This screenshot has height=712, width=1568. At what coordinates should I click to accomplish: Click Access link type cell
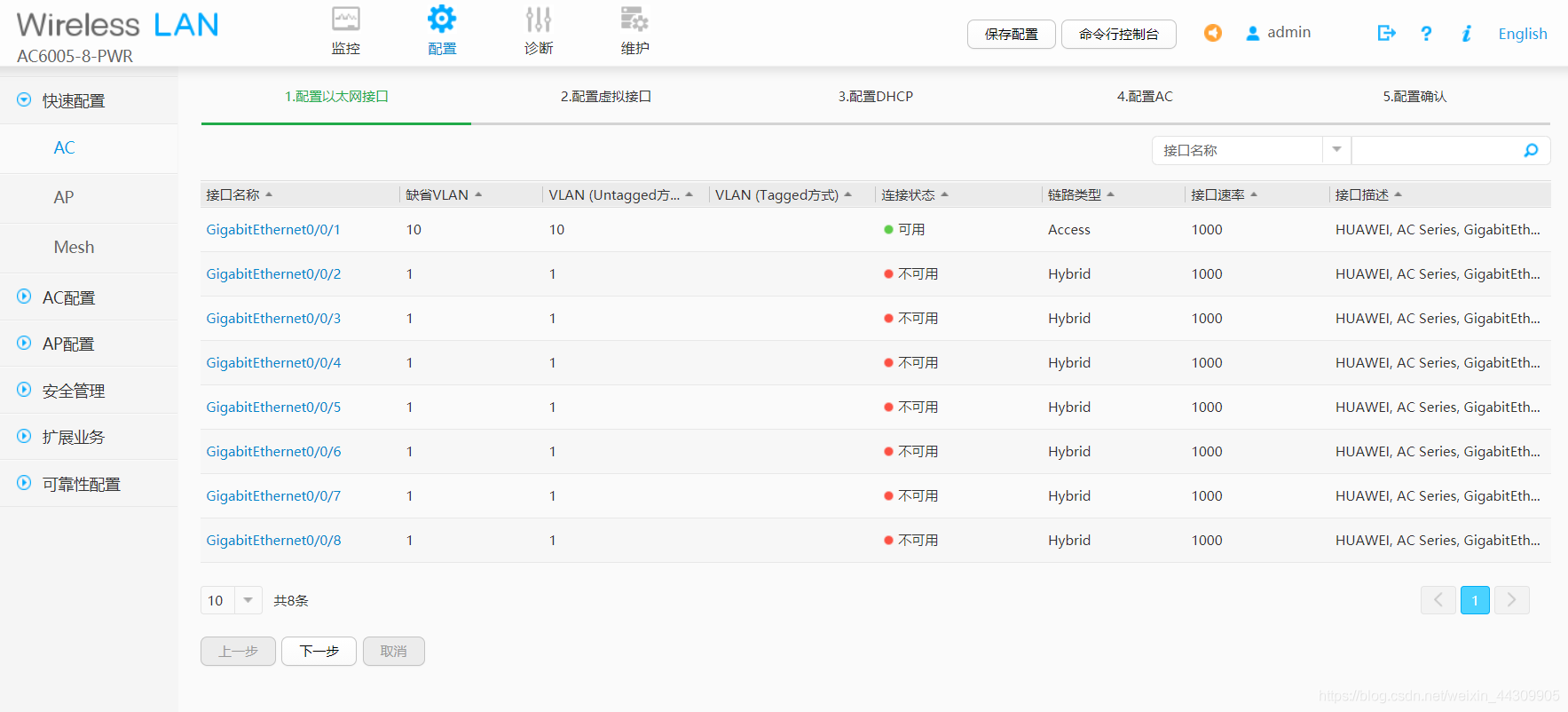(1069, 229)
